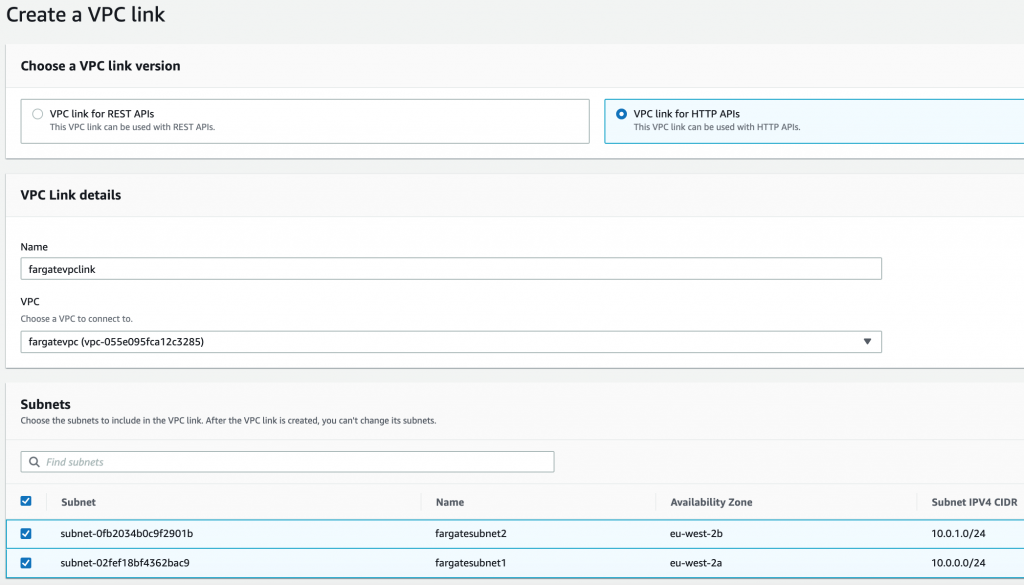Image resolution: width=1024 pixels, height=585 pixels.
Task: Click the Subnets section heading
Action: click(47, 404)
